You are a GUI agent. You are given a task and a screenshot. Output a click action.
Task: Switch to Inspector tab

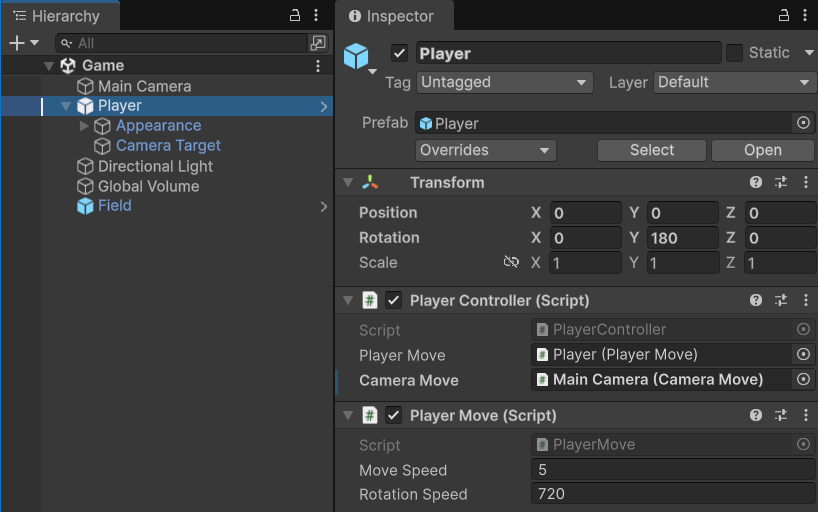(x=392, y=16)
